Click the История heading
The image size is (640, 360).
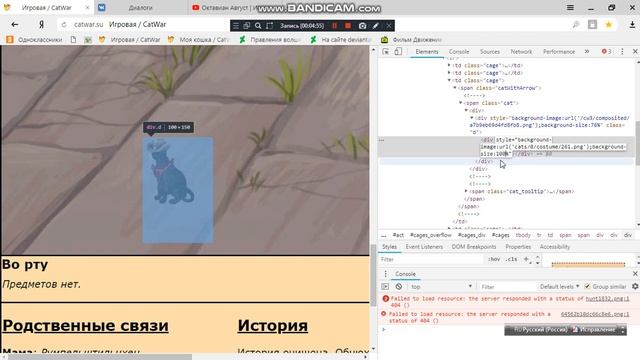point(273,326)
